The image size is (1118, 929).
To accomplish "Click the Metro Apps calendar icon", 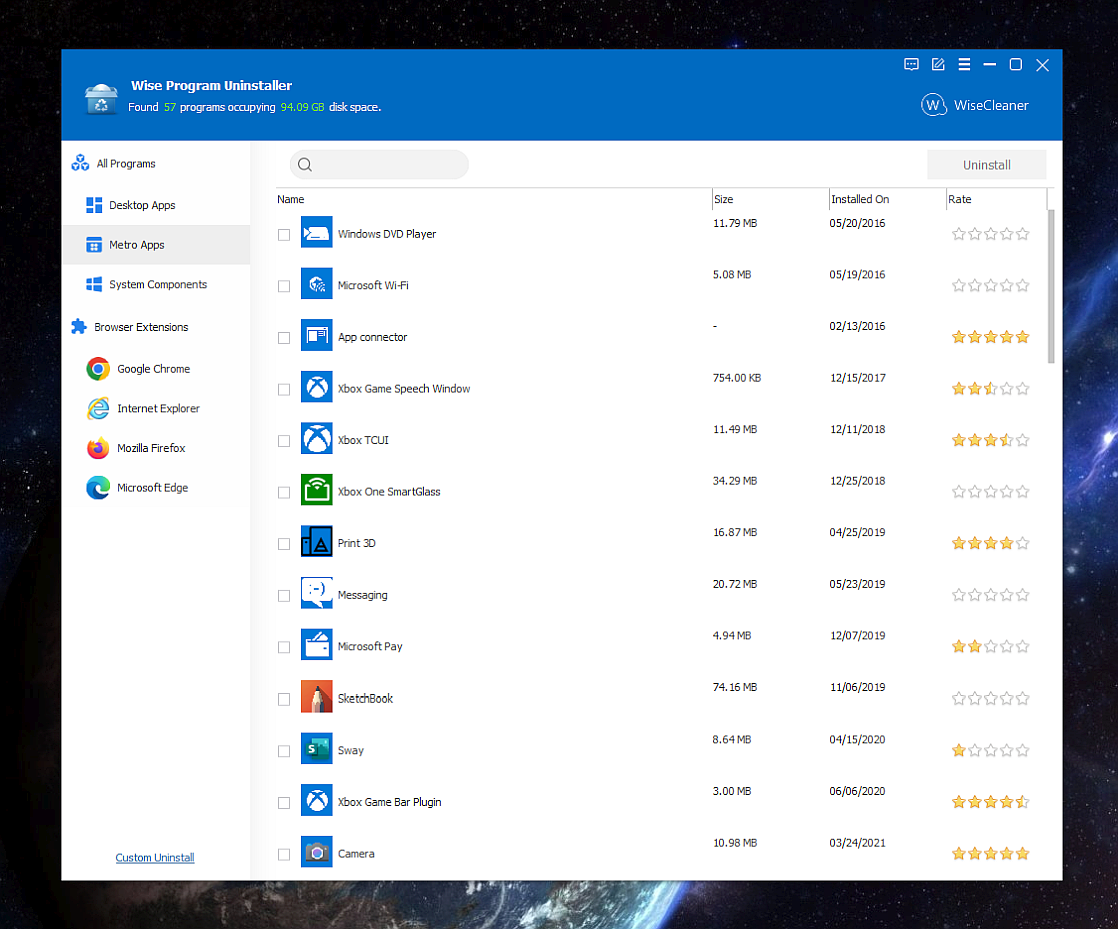I will click(93, 245).
